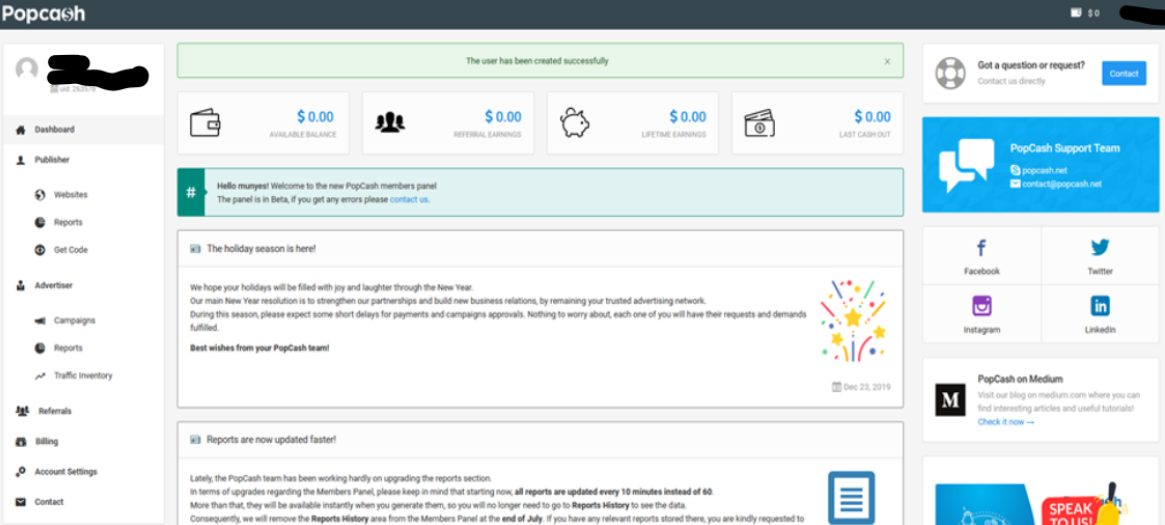Click the Contact envelope icon in sidebar

(21, 501)
